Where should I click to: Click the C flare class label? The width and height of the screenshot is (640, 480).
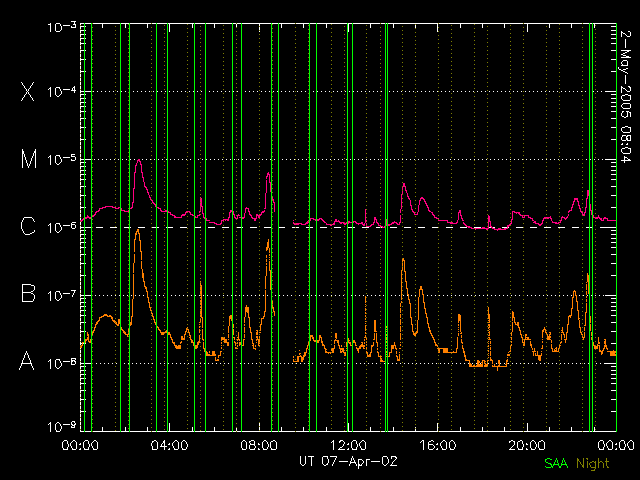pos(28,226)
